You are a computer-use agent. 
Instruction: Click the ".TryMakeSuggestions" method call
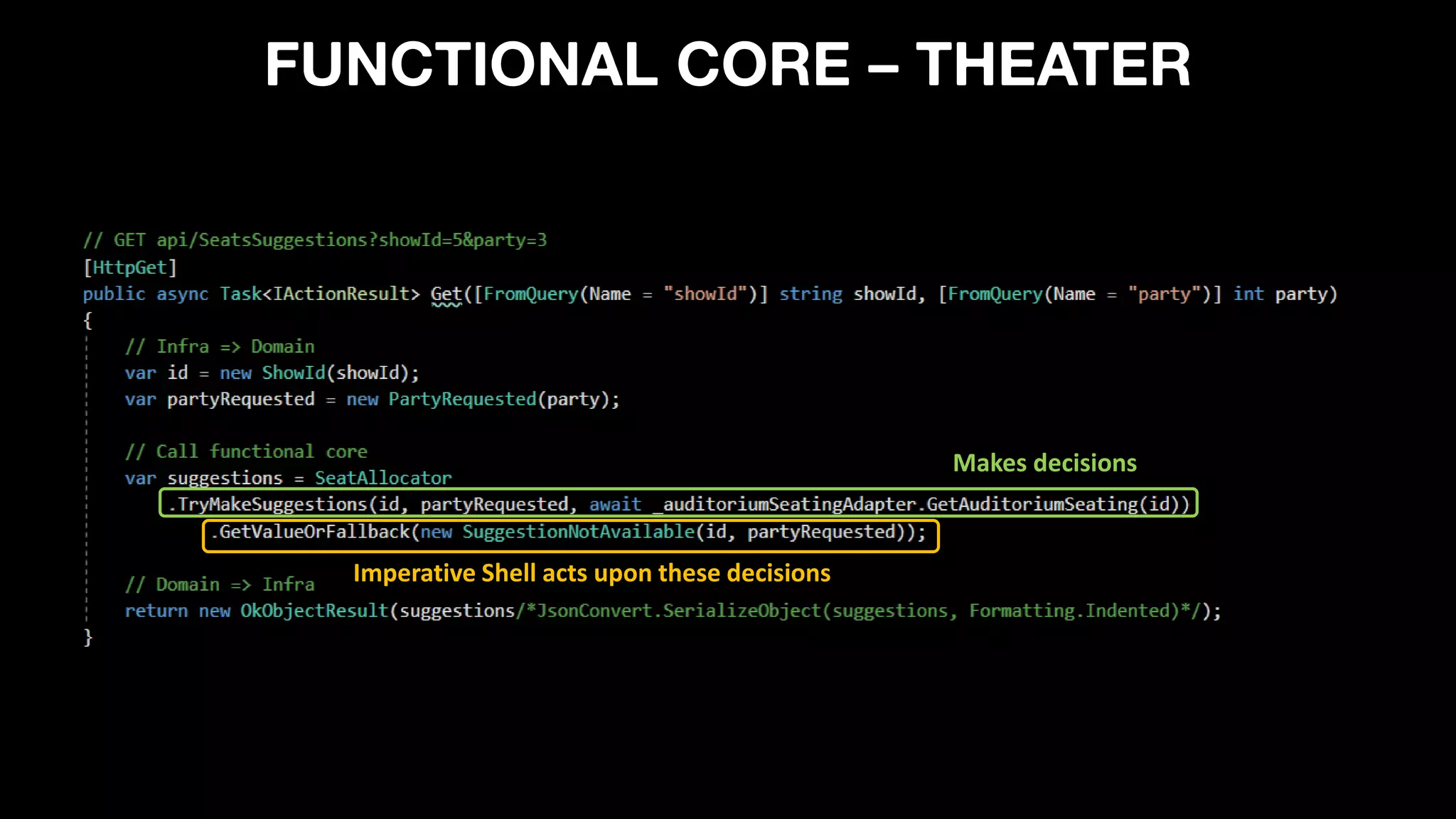(267, 504)
